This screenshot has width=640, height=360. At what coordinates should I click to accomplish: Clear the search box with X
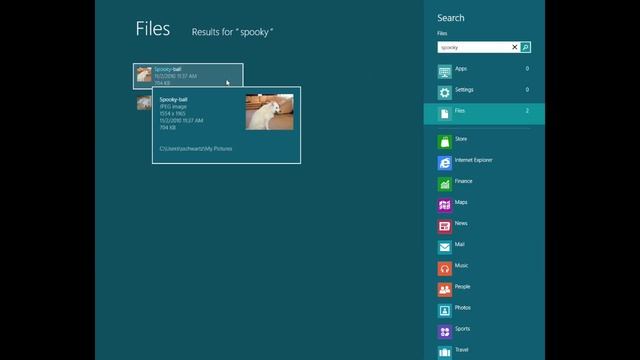point(515,47)
